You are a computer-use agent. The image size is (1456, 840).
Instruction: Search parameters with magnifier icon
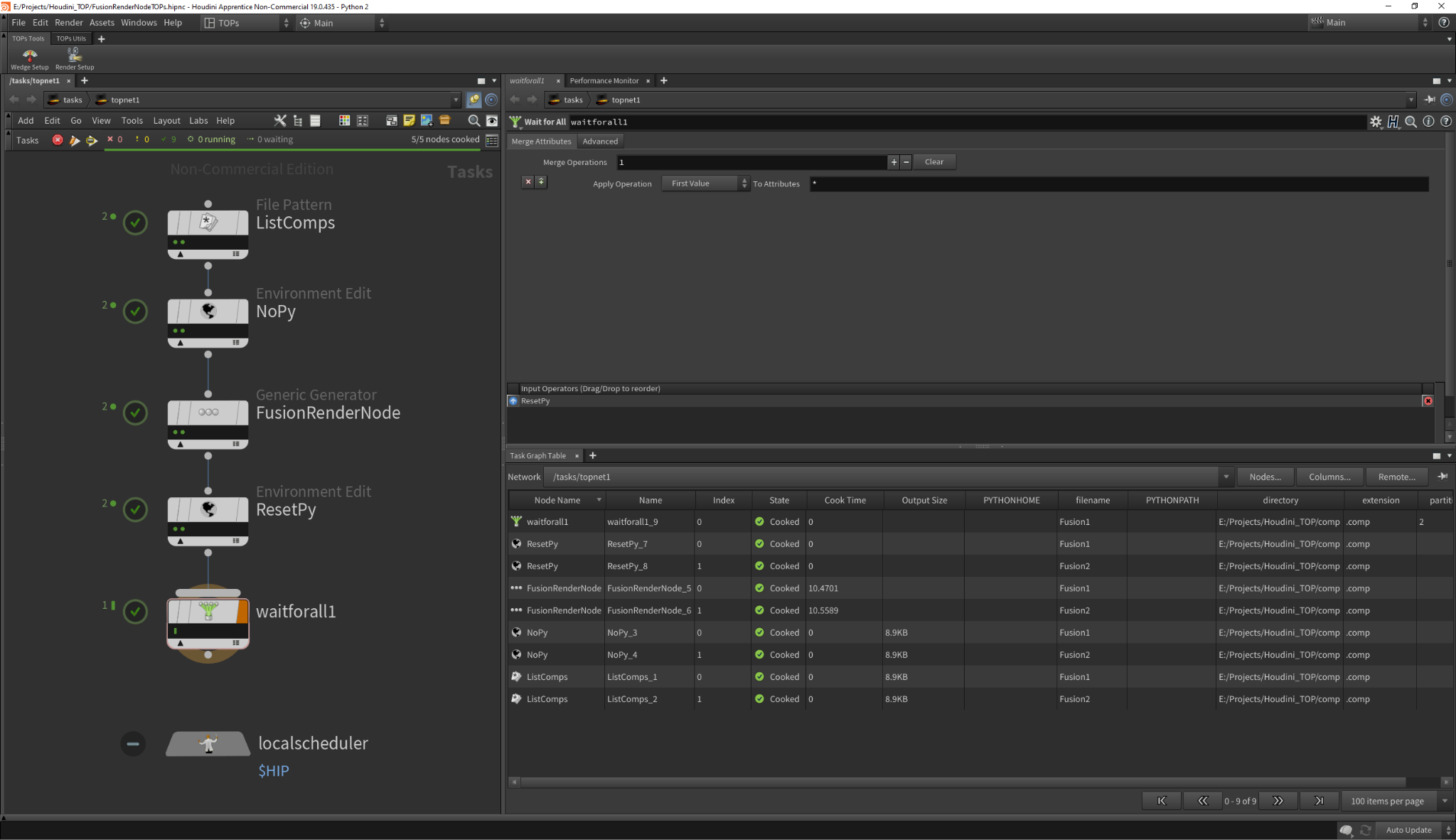pos(1411,122)
